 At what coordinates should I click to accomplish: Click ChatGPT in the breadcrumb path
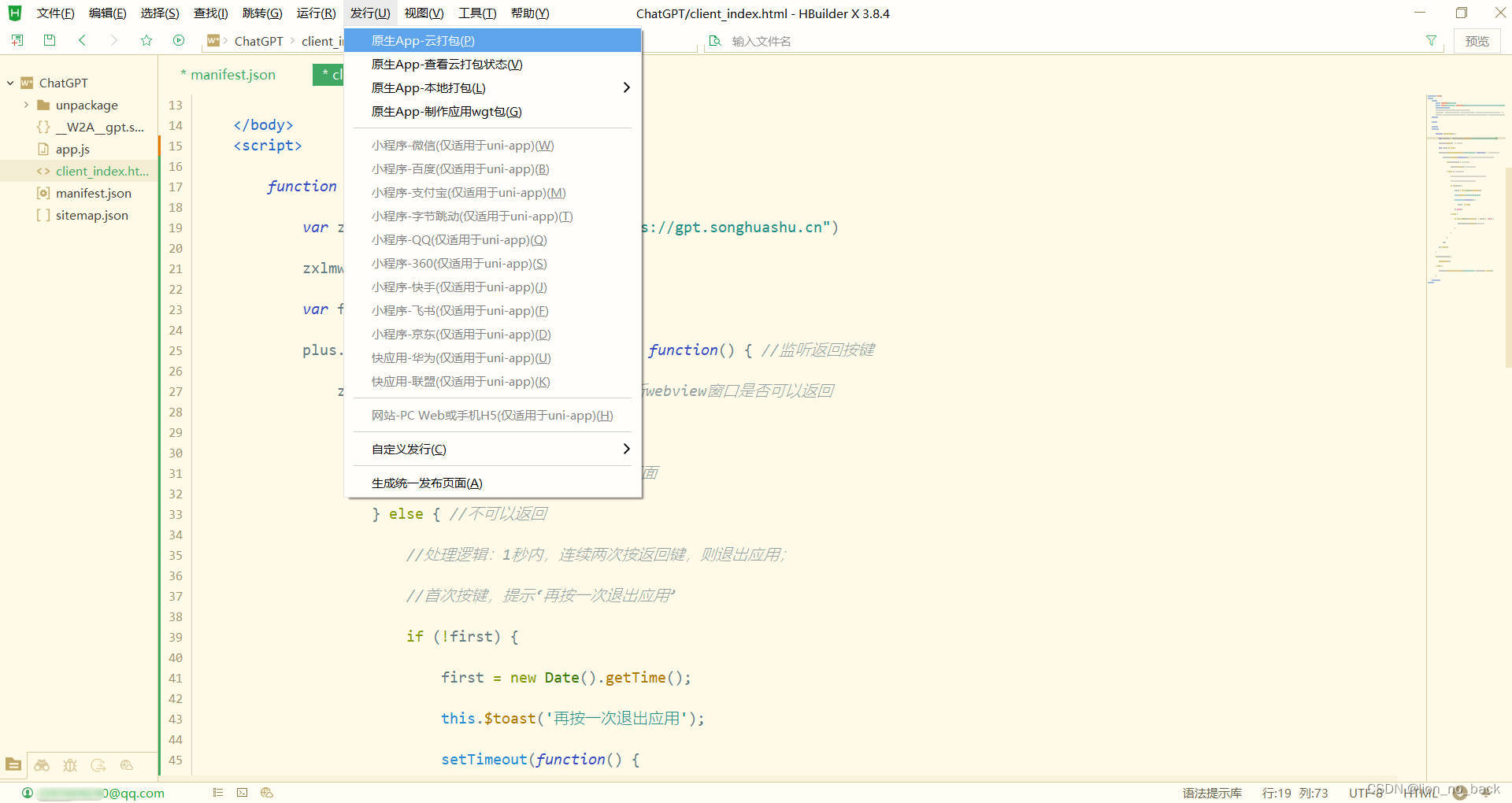[258, 41]
